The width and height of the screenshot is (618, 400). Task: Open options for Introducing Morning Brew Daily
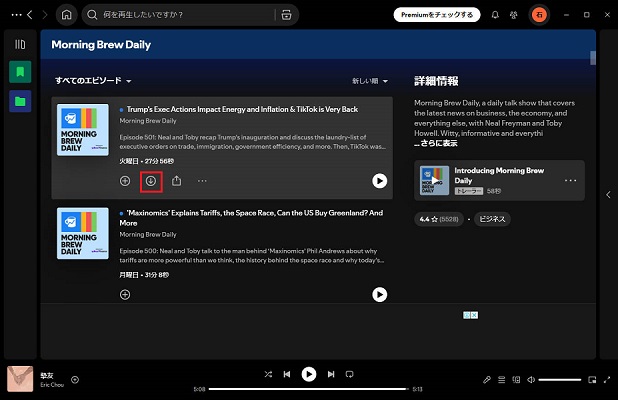point(570,180)
